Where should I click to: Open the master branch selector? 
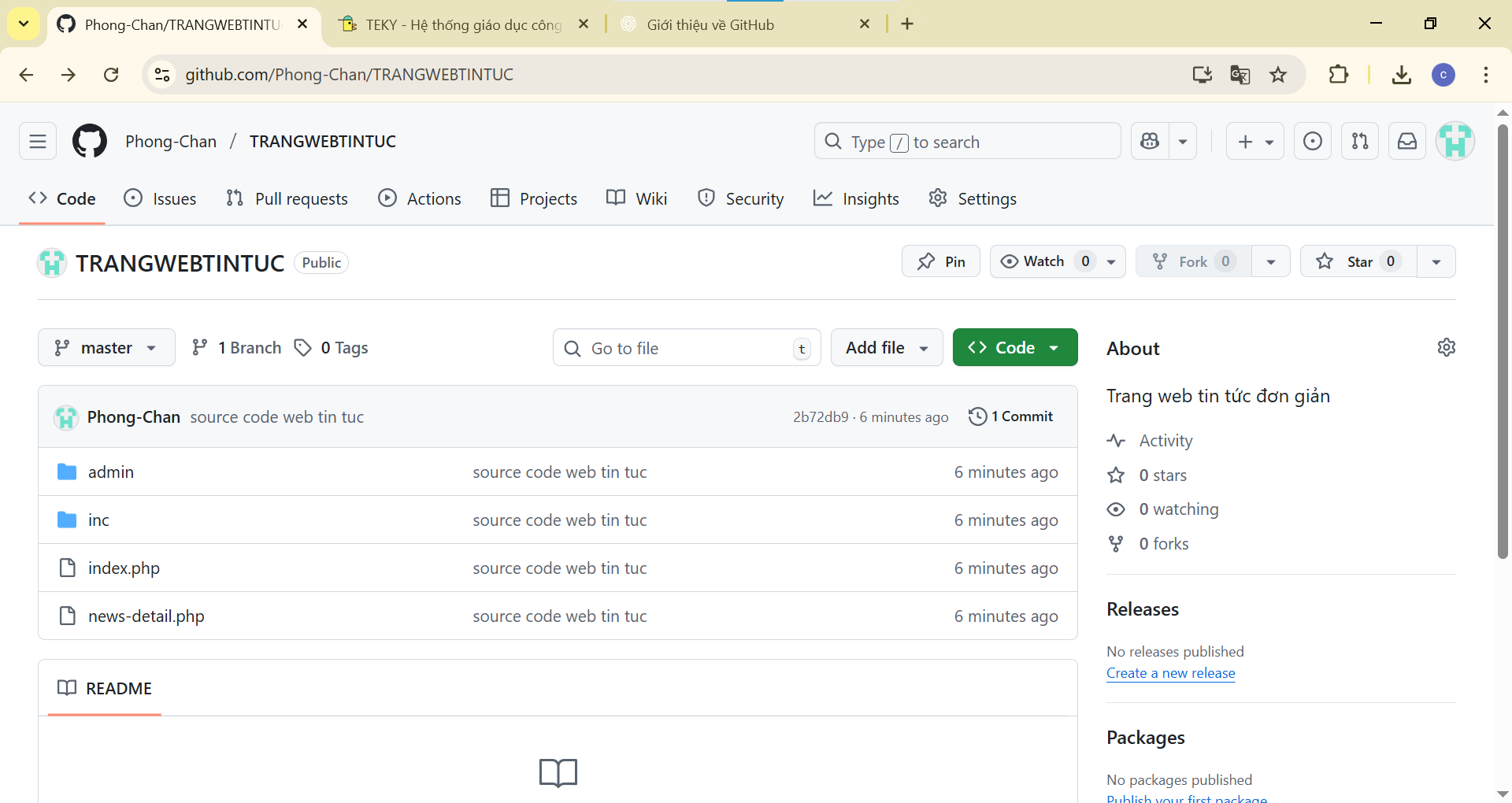(x=106, y=347)
